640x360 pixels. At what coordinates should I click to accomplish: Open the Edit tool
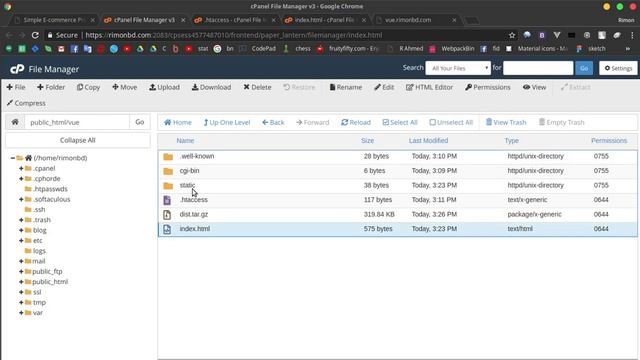384,87
